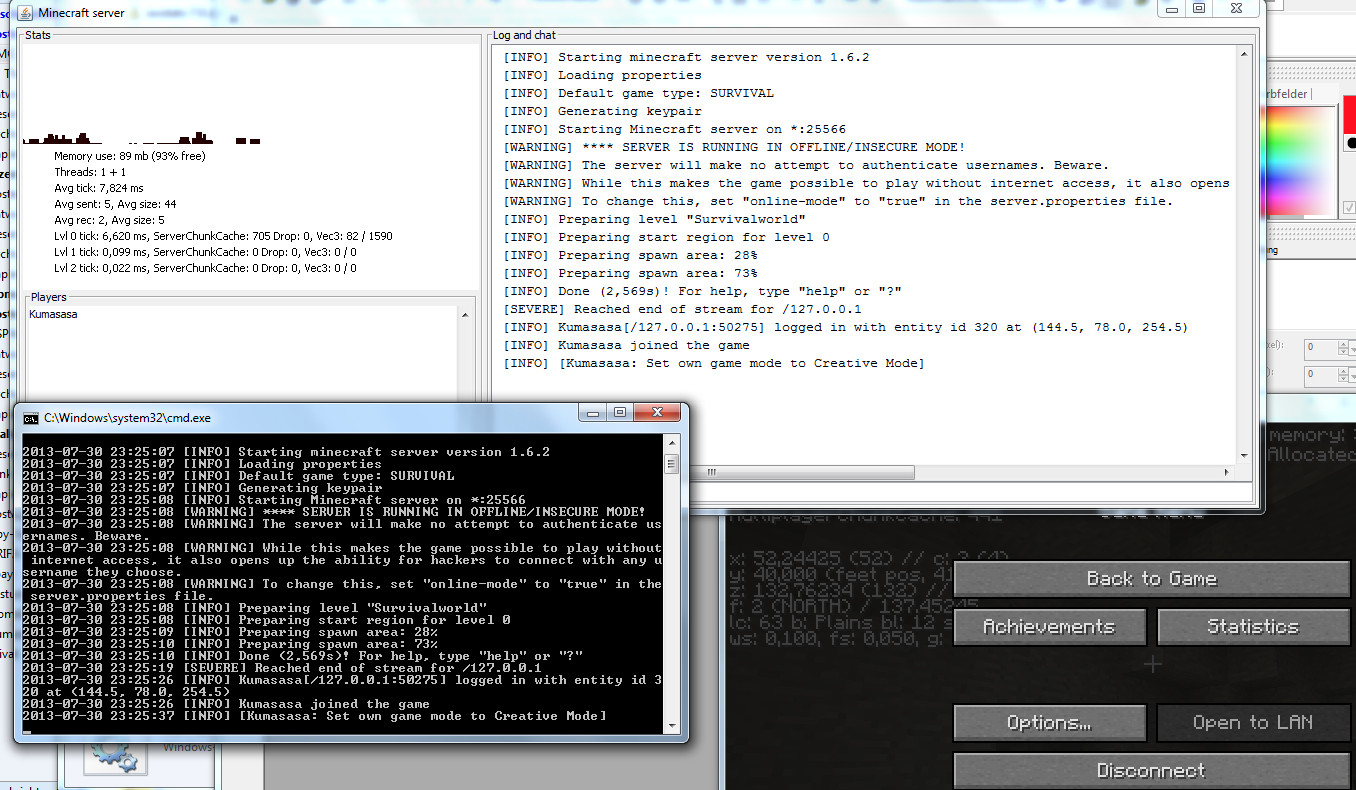Pick a color from the rainbow color field
Screen dimensions: 1356x790
coord(1300,162)
